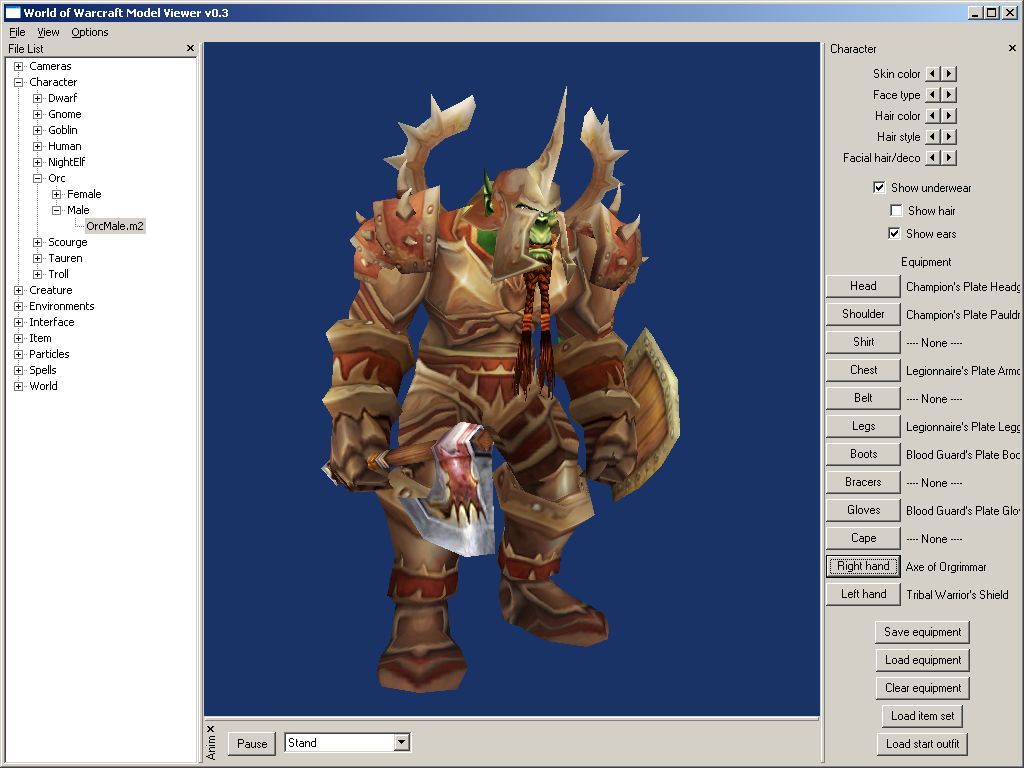This screenshot has height=768, width=1024.
Task: Expand the Item tree node
Action: point(19,338)
